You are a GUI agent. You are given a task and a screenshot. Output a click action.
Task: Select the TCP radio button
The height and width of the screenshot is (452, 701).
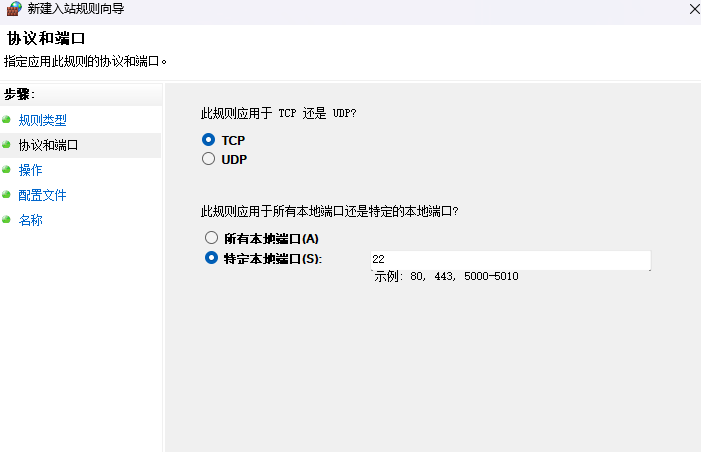[x=209, y=140]
